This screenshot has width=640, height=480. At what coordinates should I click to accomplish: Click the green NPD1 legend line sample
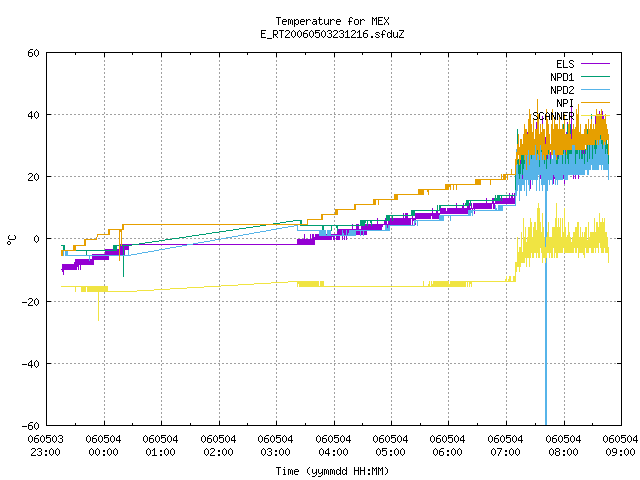(x=595, y=76)
